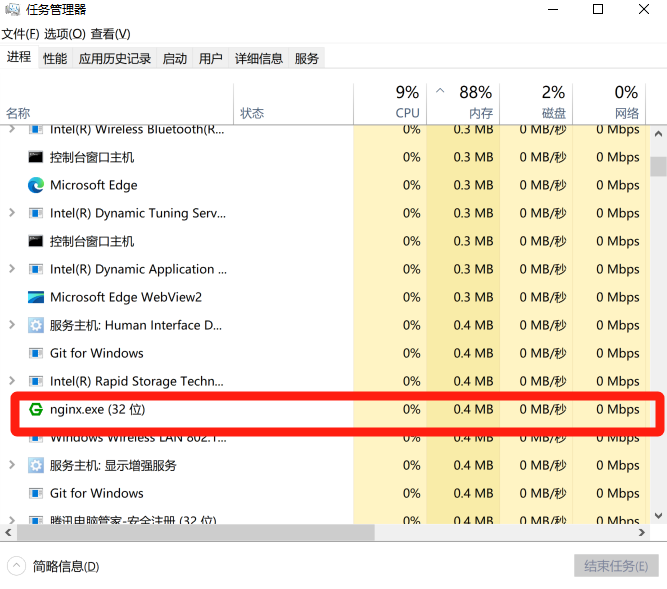Click the horizontal scrollbar right arrow
This screenshot has width=667, height=589.
coord(642,532)
